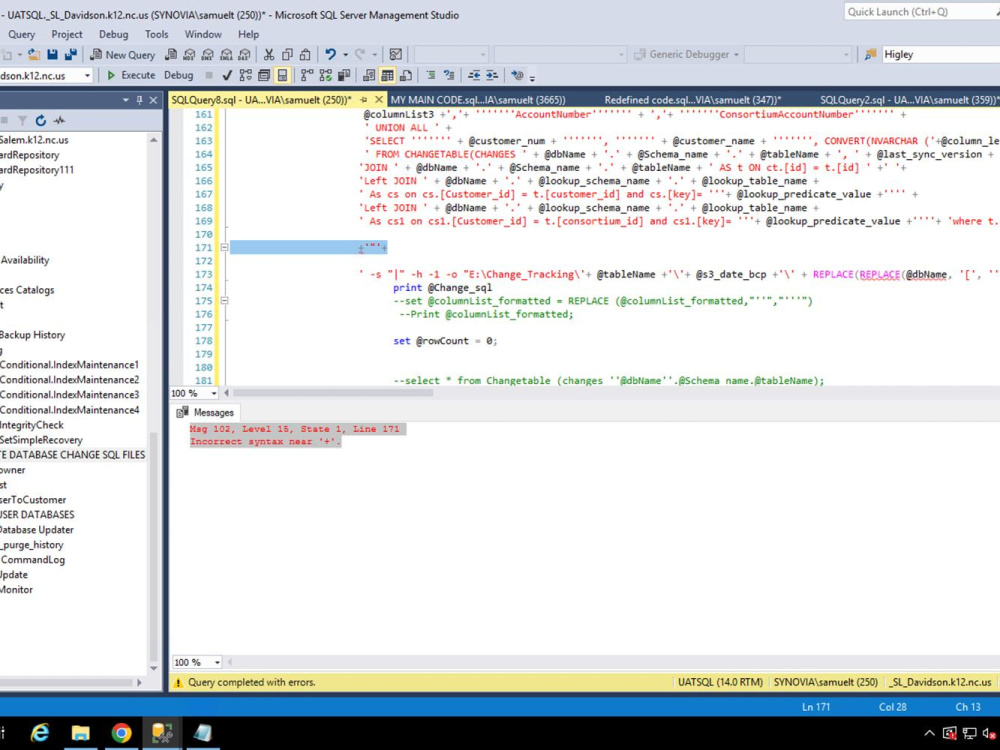Switch to MY MAIN CODE.sql tab
This screenshot has height=750, width=1000.
click(x=478, y=100)
